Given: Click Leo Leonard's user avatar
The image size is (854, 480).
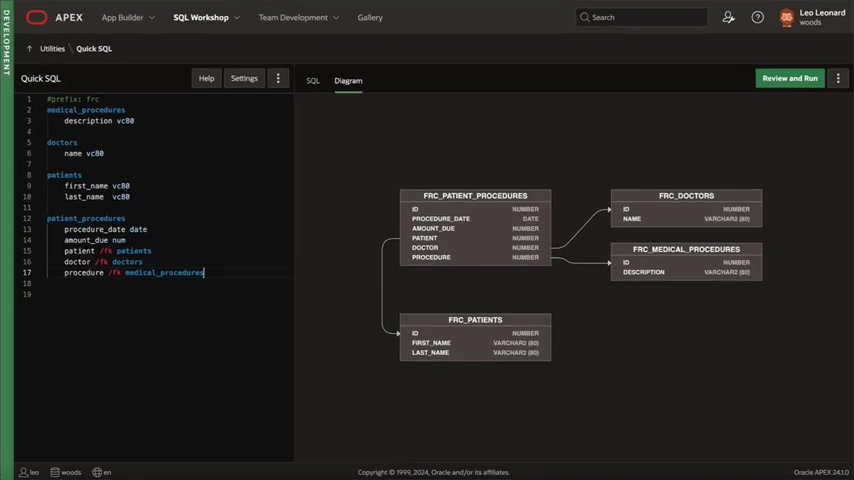Looking at the screenshot, I should tap(786, 17).
